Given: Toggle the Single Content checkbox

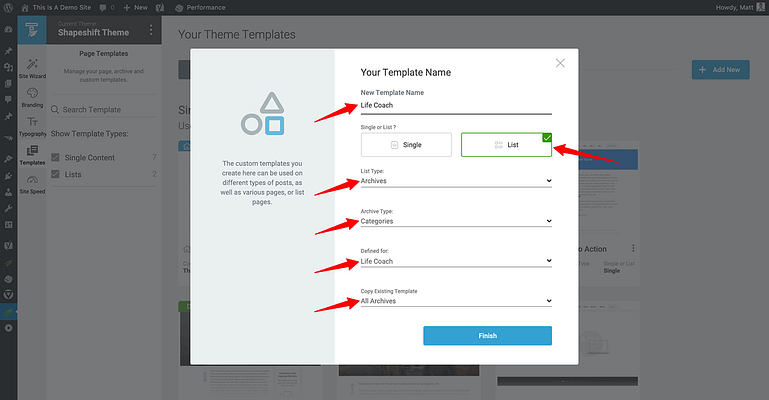Looking at the screenshot, I should [56, 157].
